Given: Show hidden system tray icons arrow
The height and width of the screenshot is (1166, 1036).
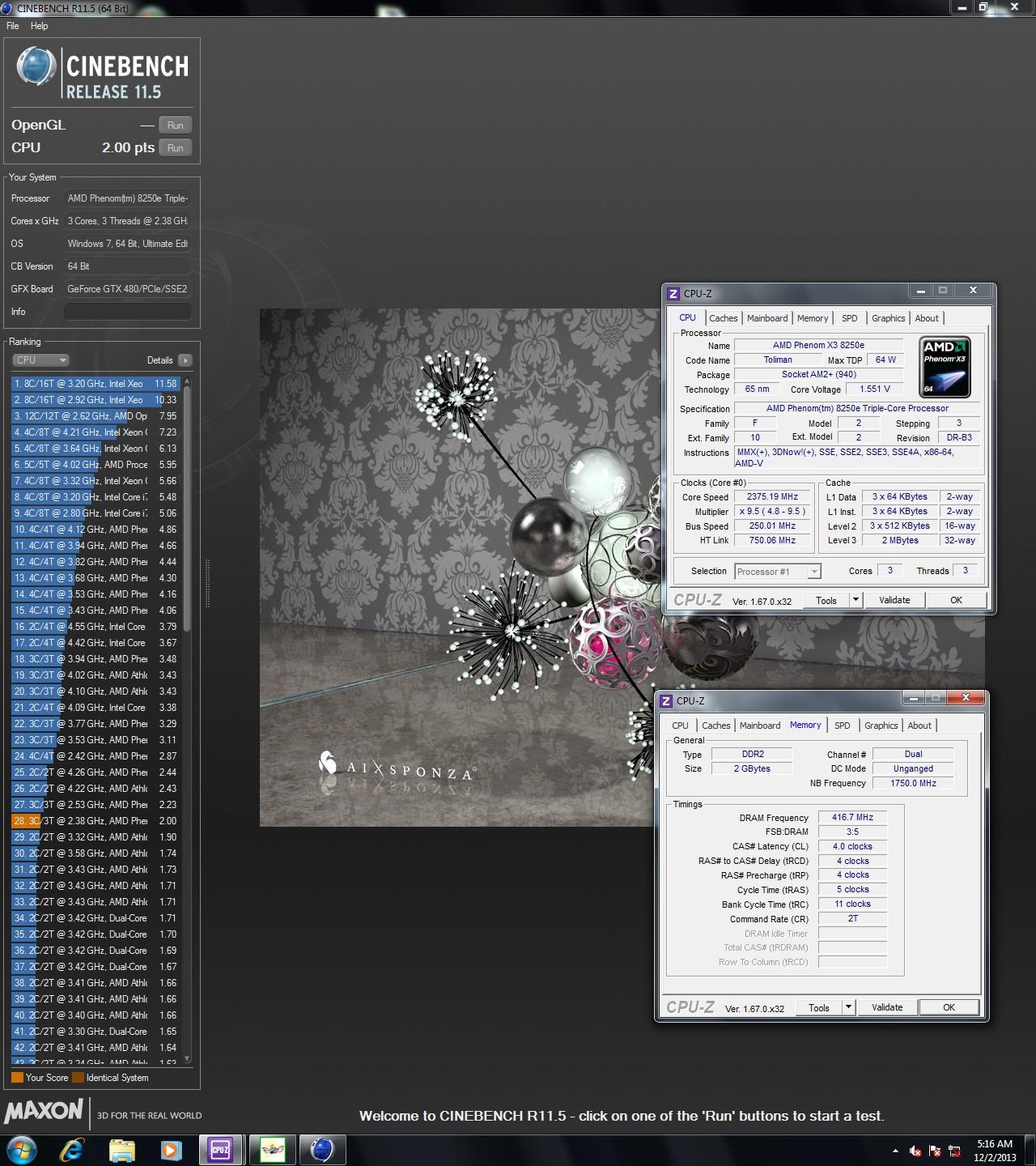Looking at the screenshot, I should tap(895, 1151).
